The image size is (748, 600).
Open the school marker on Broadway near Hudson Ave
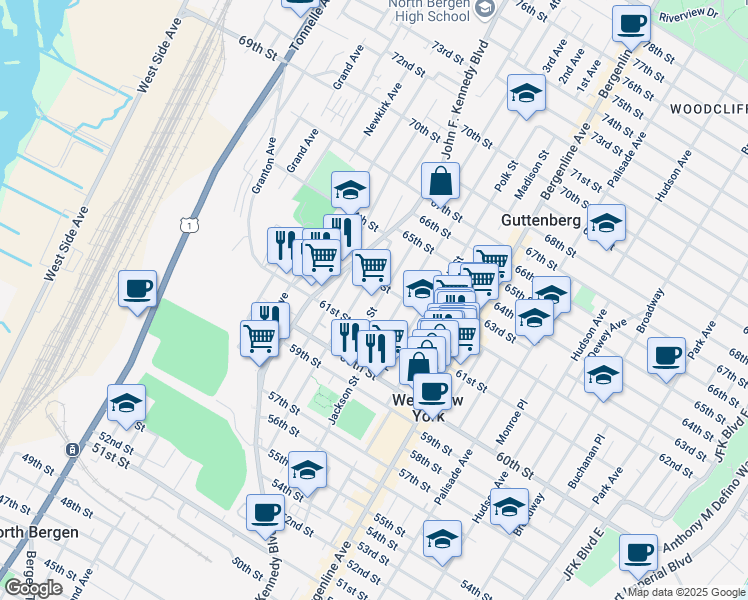coord(509,508)
